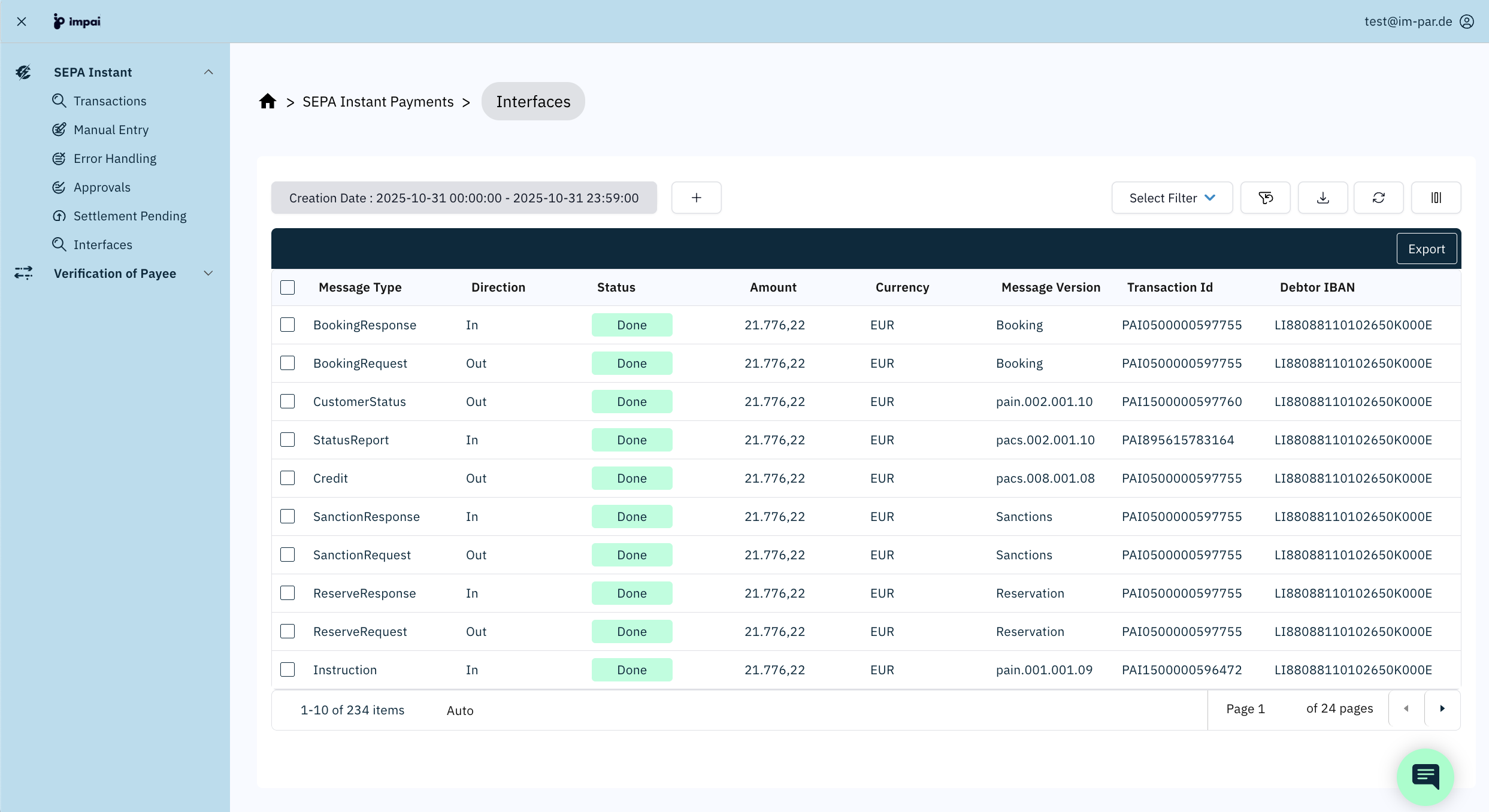Click the home icon in breadcrumb
This screenshot has height=812, width=1489.
267,102
